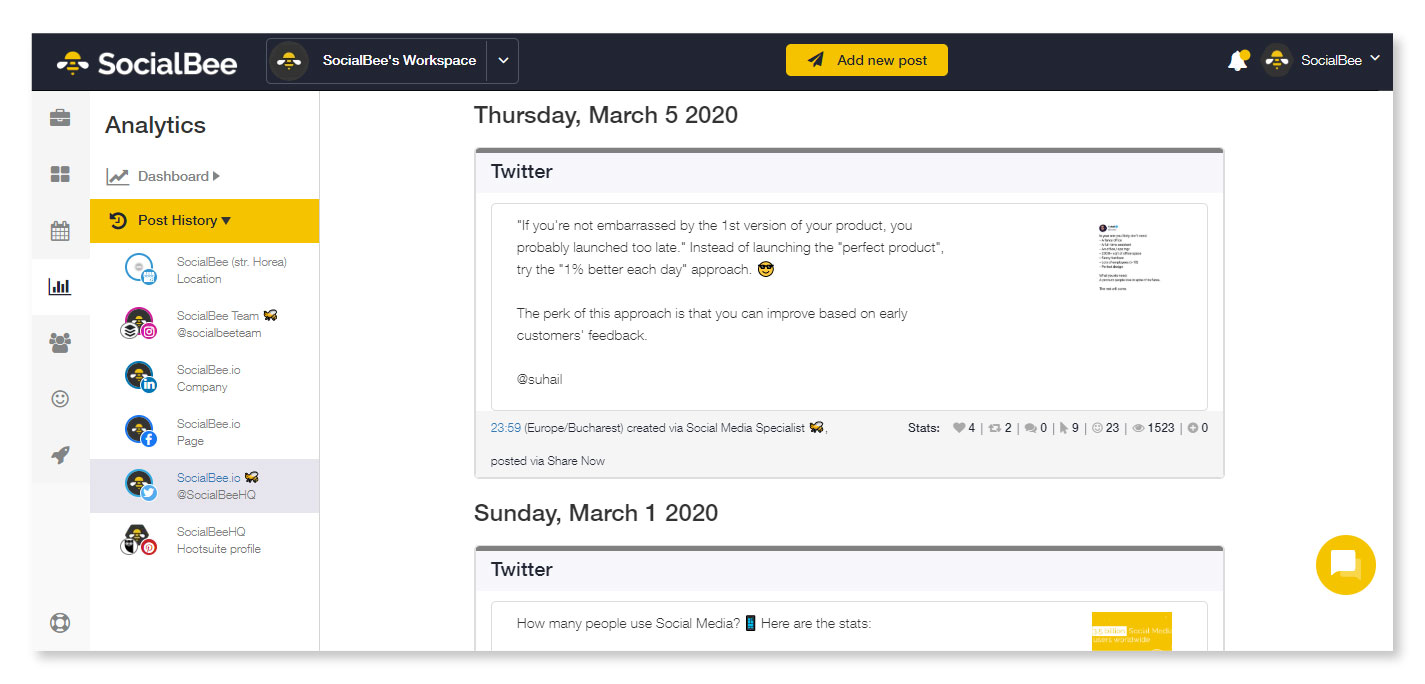Select SocialBee.io @SocialBeeHQ Twitter profile
The width and height of the screenshot is (1425, 684).
coord(205,486)
